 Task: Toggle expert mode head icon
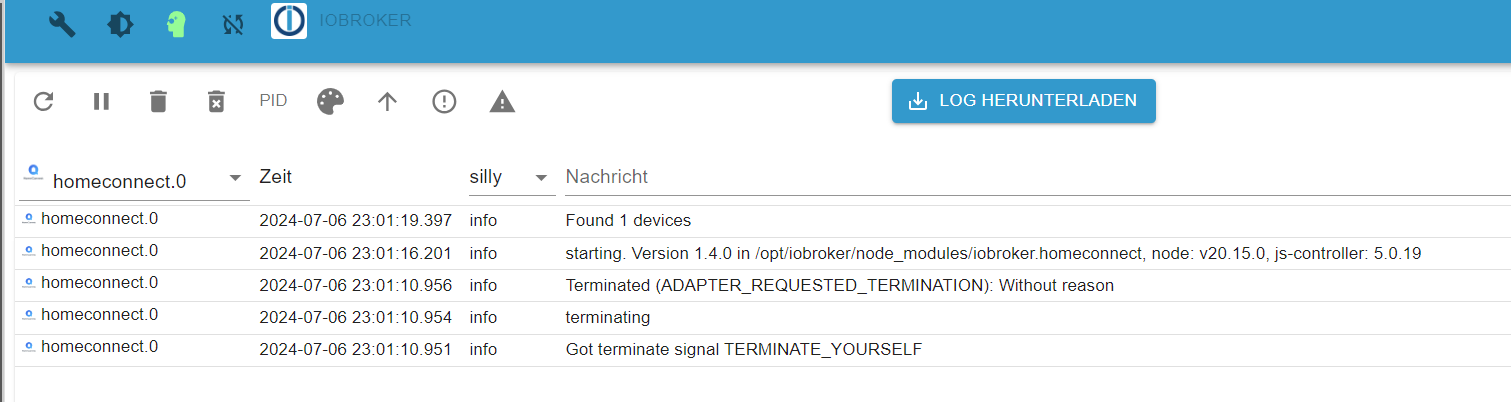point(177,24)
